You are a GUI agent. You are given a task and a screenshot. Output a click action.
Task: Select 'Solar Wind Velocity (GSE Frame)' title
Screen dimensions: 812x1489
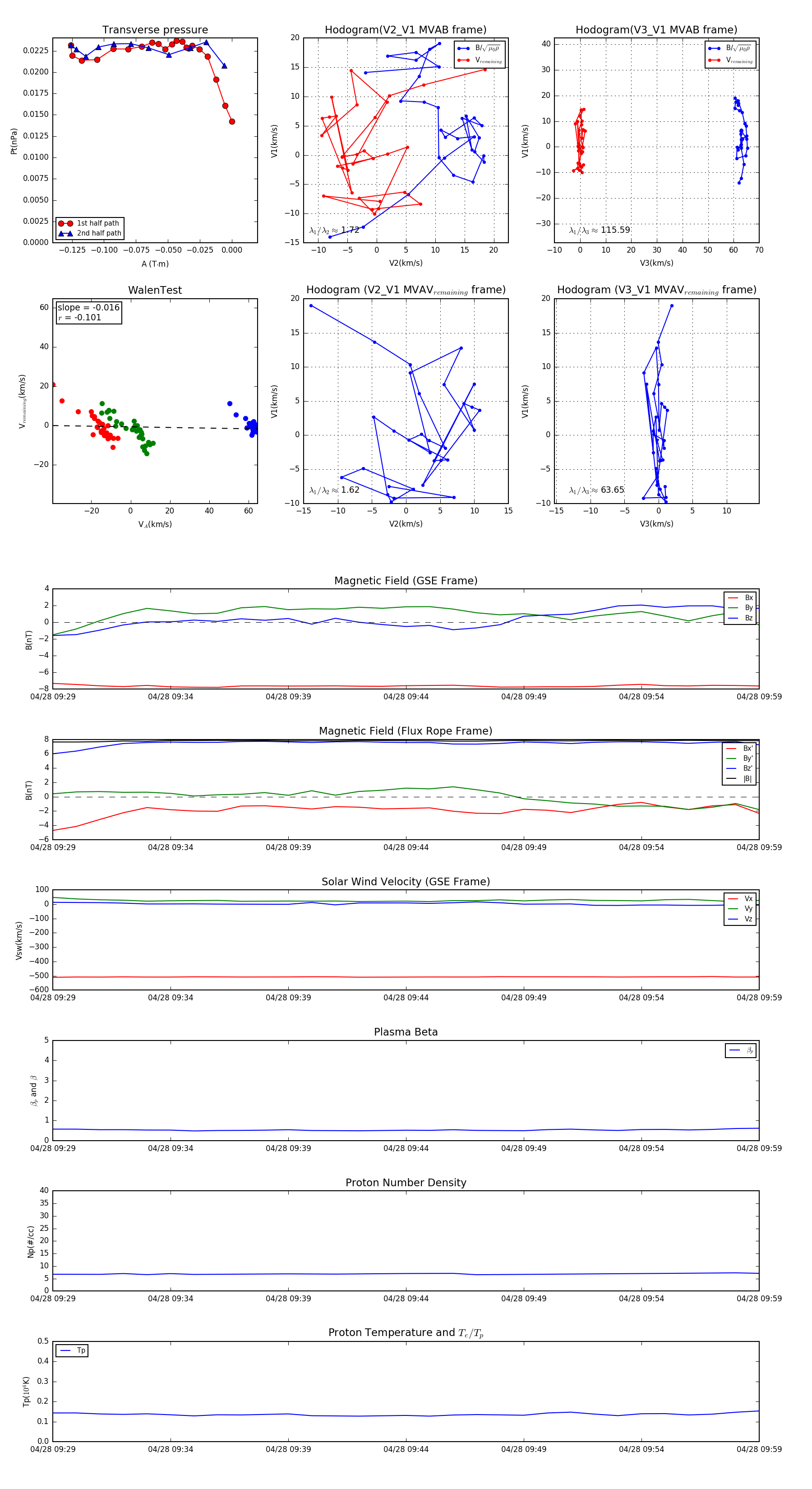pos(406,882)
